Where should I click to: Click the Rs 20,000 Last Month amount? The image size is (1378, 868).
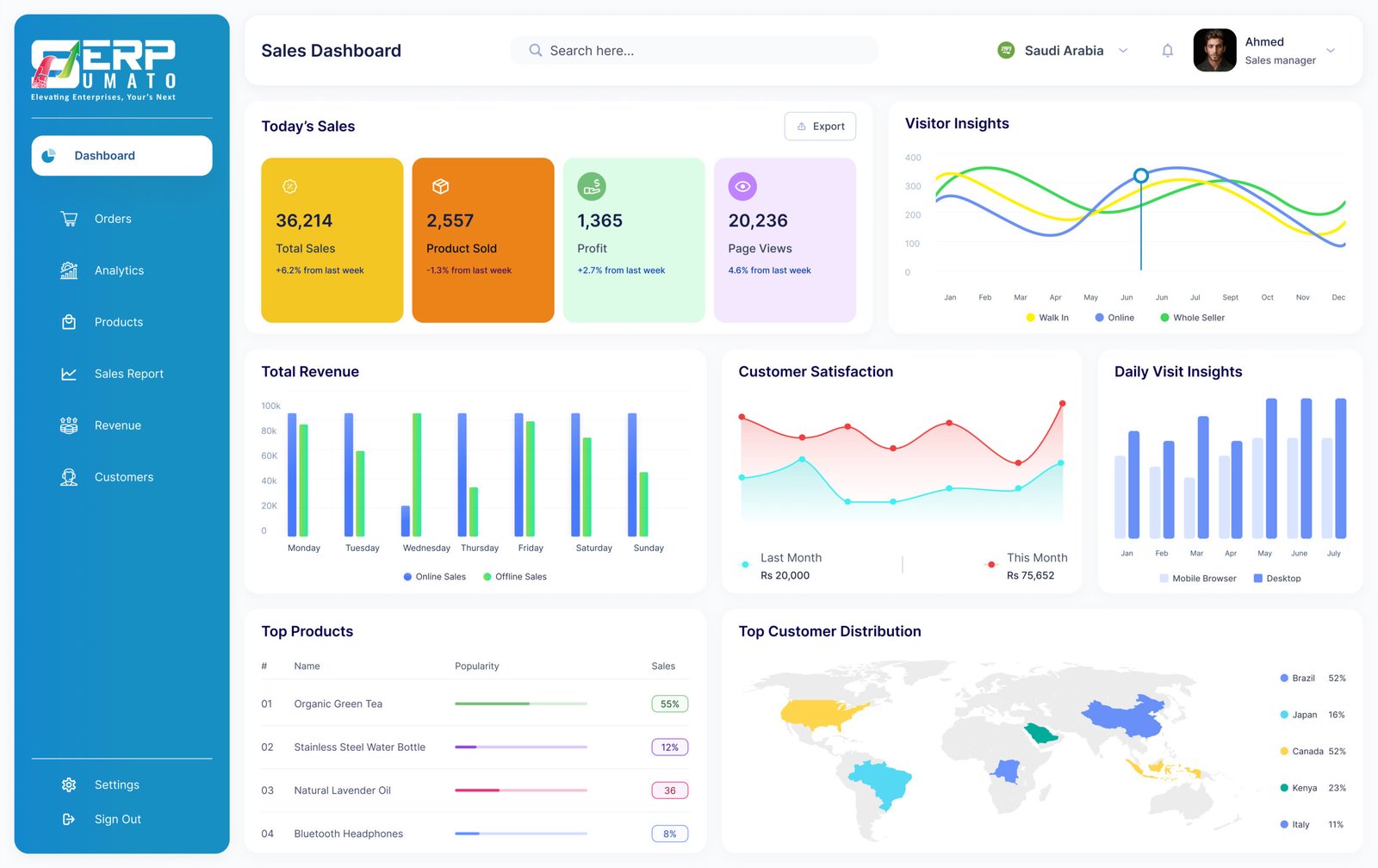[x=785, y=576]
